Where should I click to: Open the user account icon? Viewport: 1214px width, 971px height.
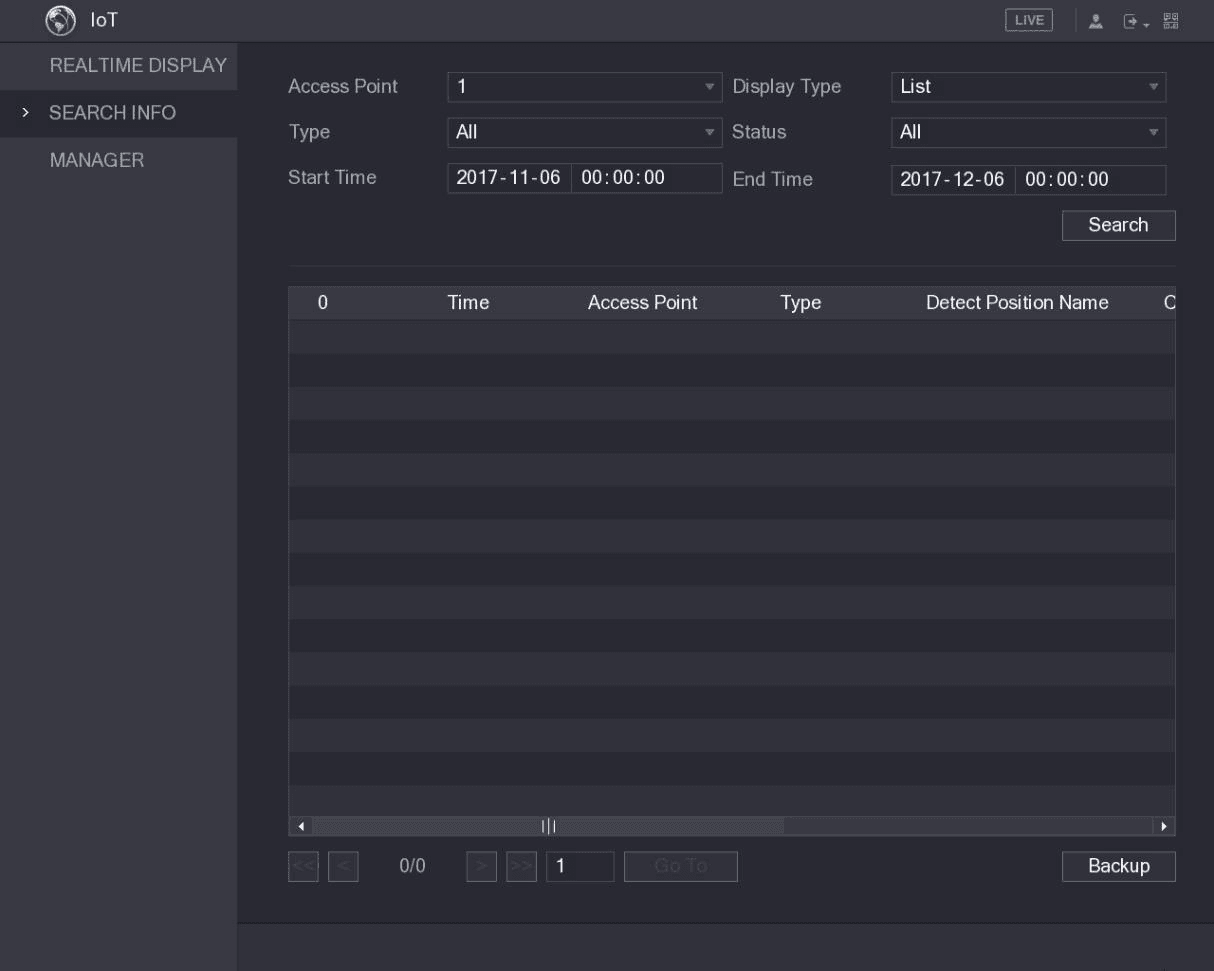[1095, 21]
